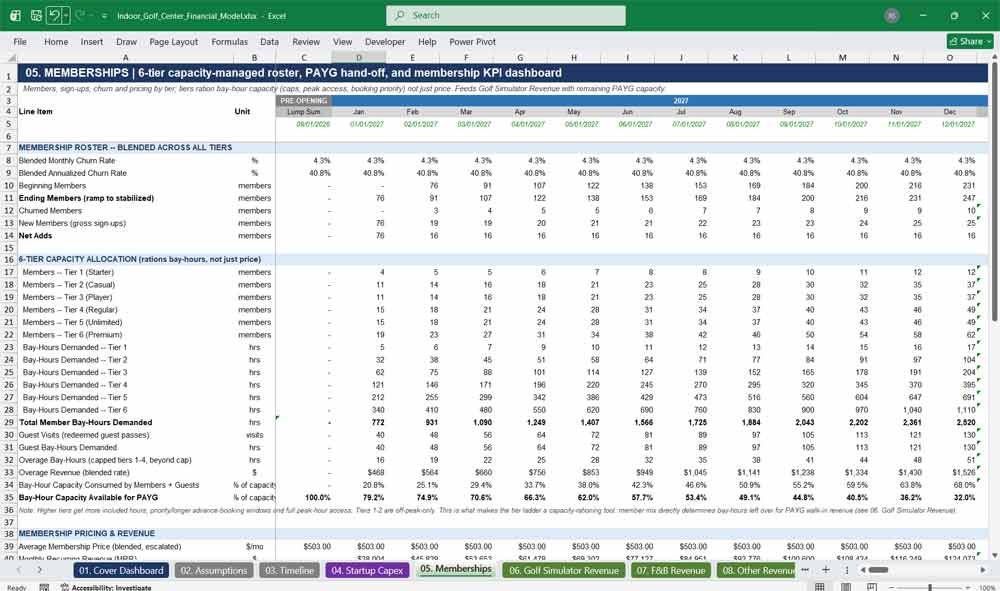Select the '100.0%' cell in row 35
The image size is (1000, 591).
point(304,497)
